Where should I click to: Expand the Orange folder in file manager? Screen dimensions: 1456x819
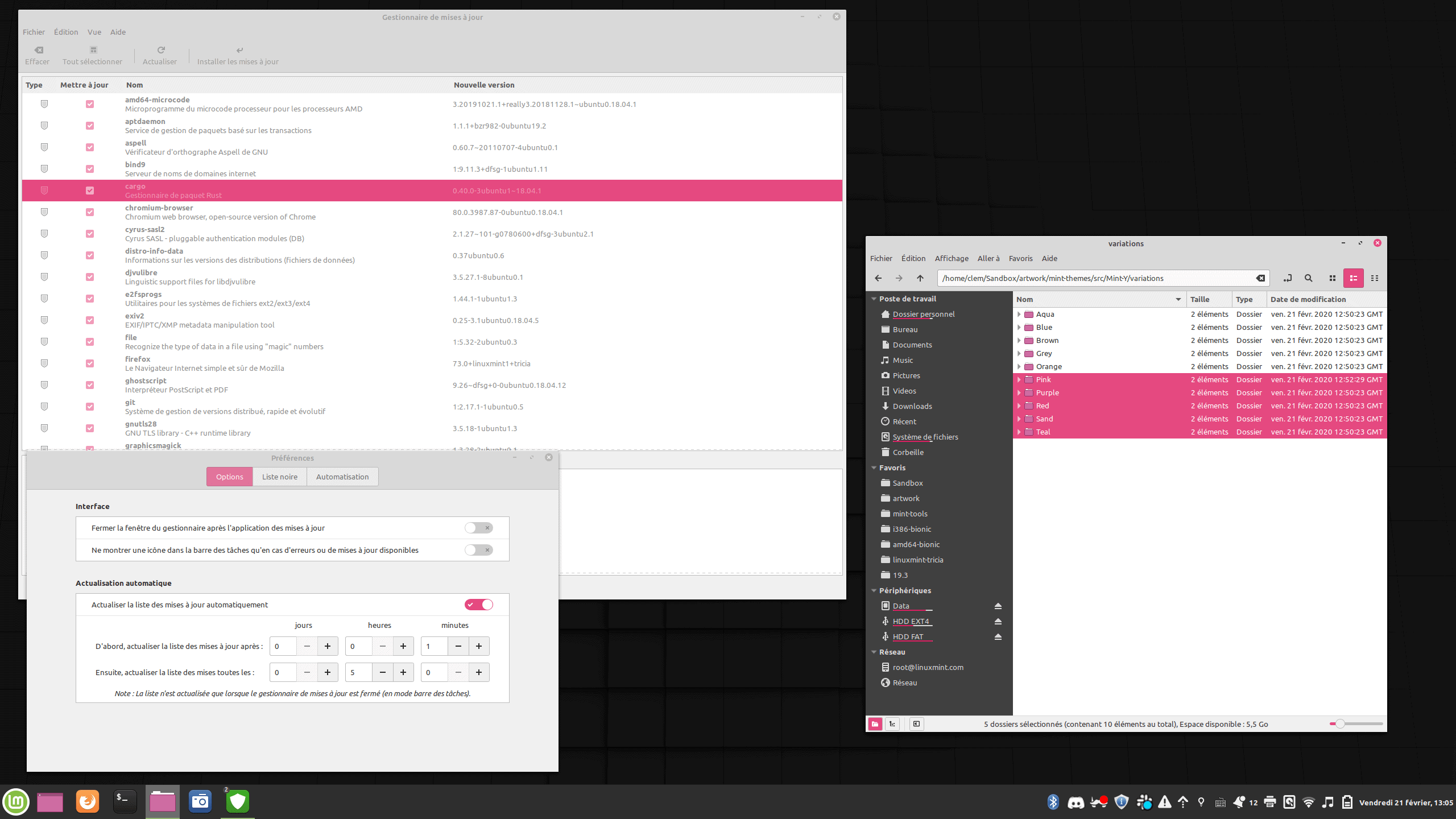pos(1018,366)
